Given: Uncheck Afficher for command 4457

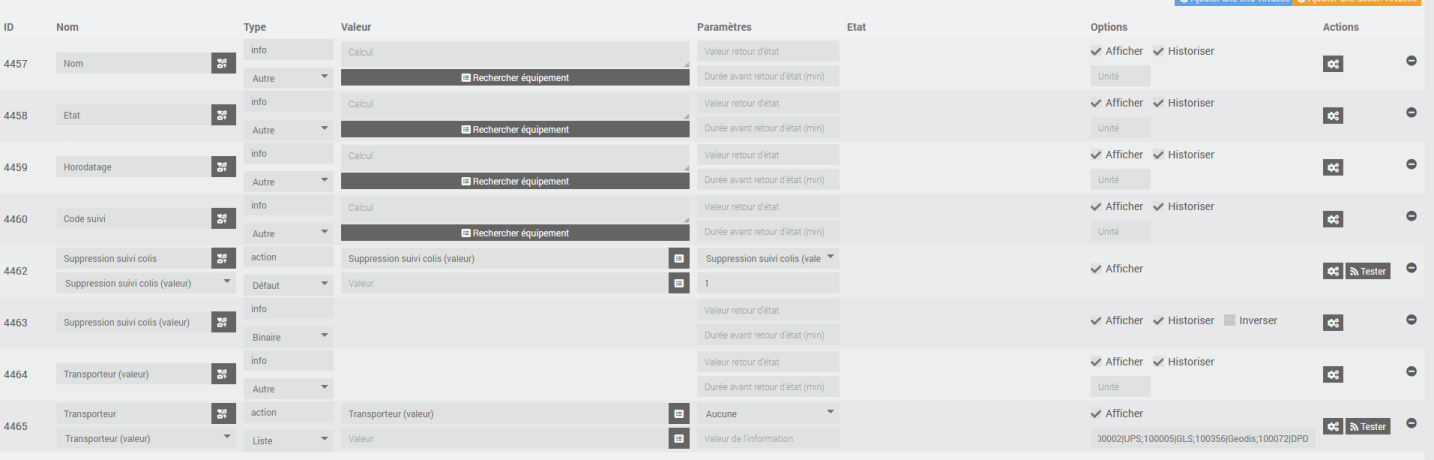Looking at the screenshot, I should coord(1097,51).
